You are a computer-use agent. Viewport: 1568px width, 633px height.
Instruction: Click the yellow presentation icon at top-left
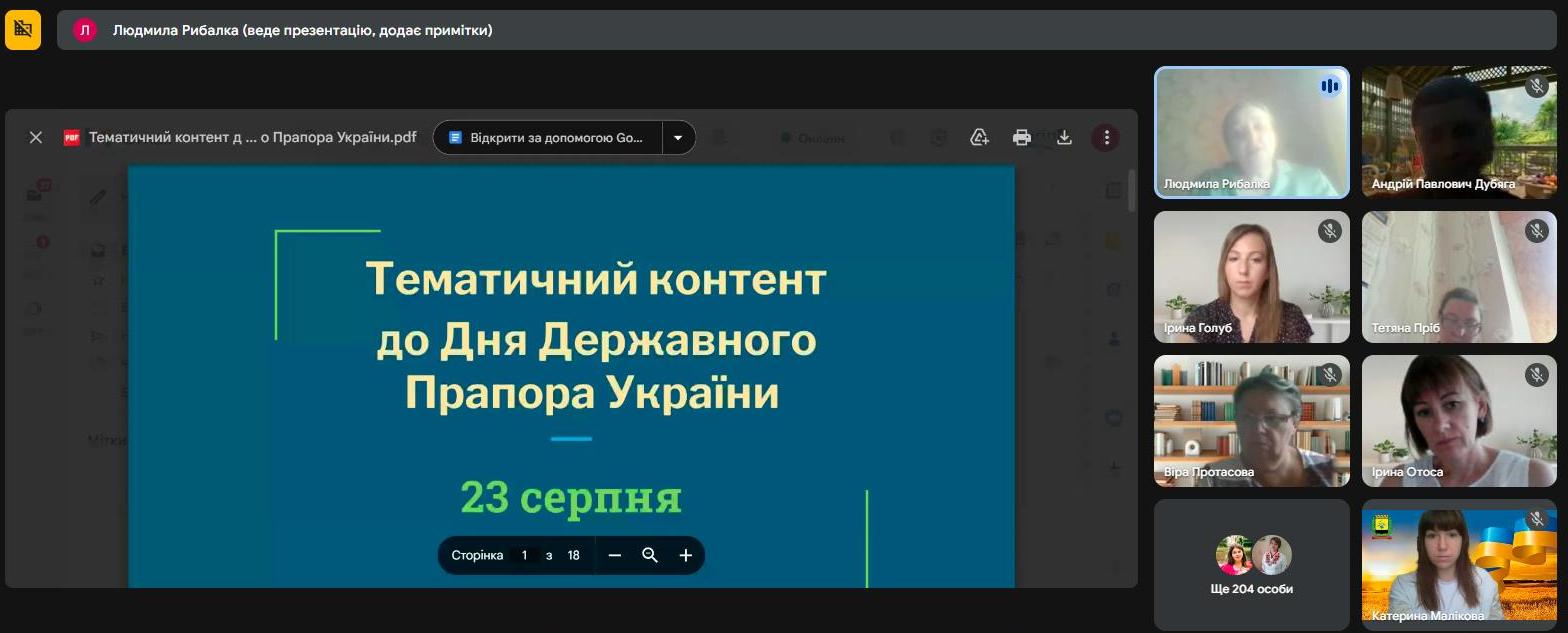pos(23,30)
